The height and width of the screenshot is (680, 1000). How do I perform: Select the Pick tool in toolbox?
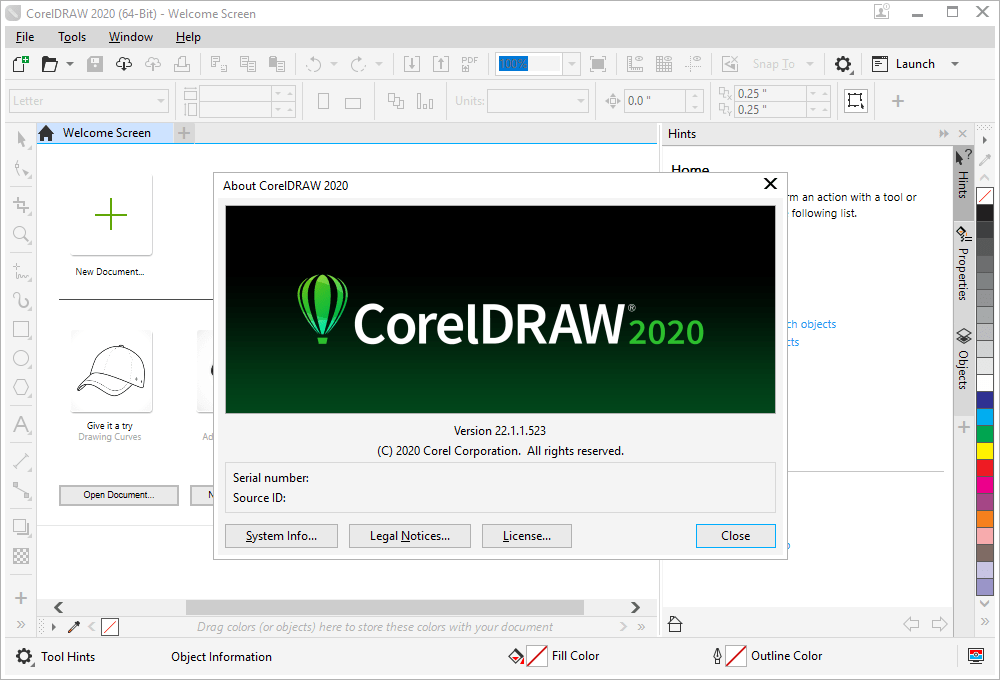tap(21, 139)
